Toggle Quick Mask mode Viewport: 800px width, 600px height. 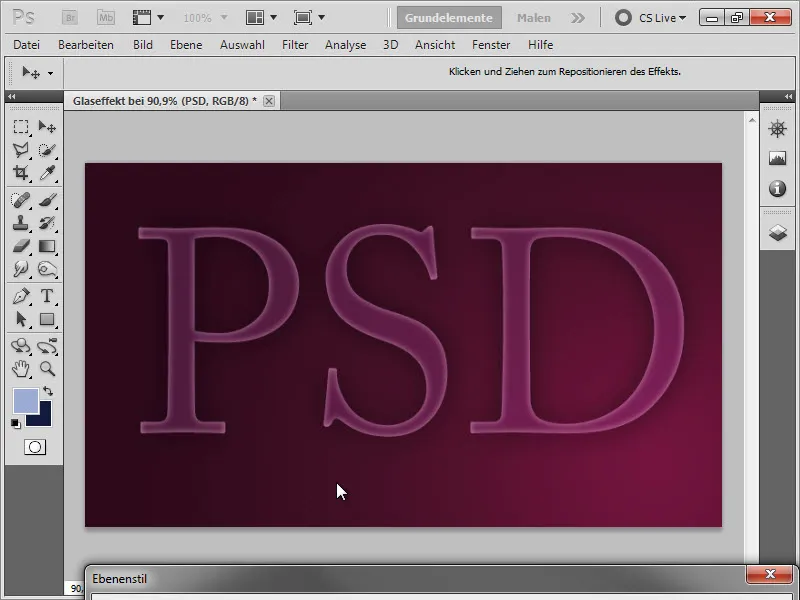(35, 447)
